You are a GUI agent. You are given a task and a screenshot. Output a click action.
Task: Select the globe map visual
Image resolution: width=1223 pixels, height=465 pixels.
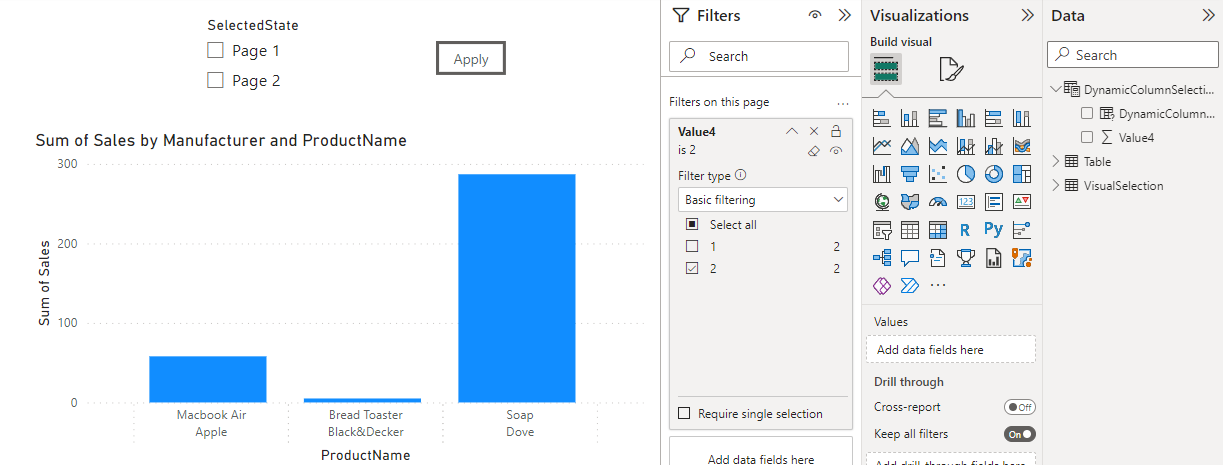point(882,202)
